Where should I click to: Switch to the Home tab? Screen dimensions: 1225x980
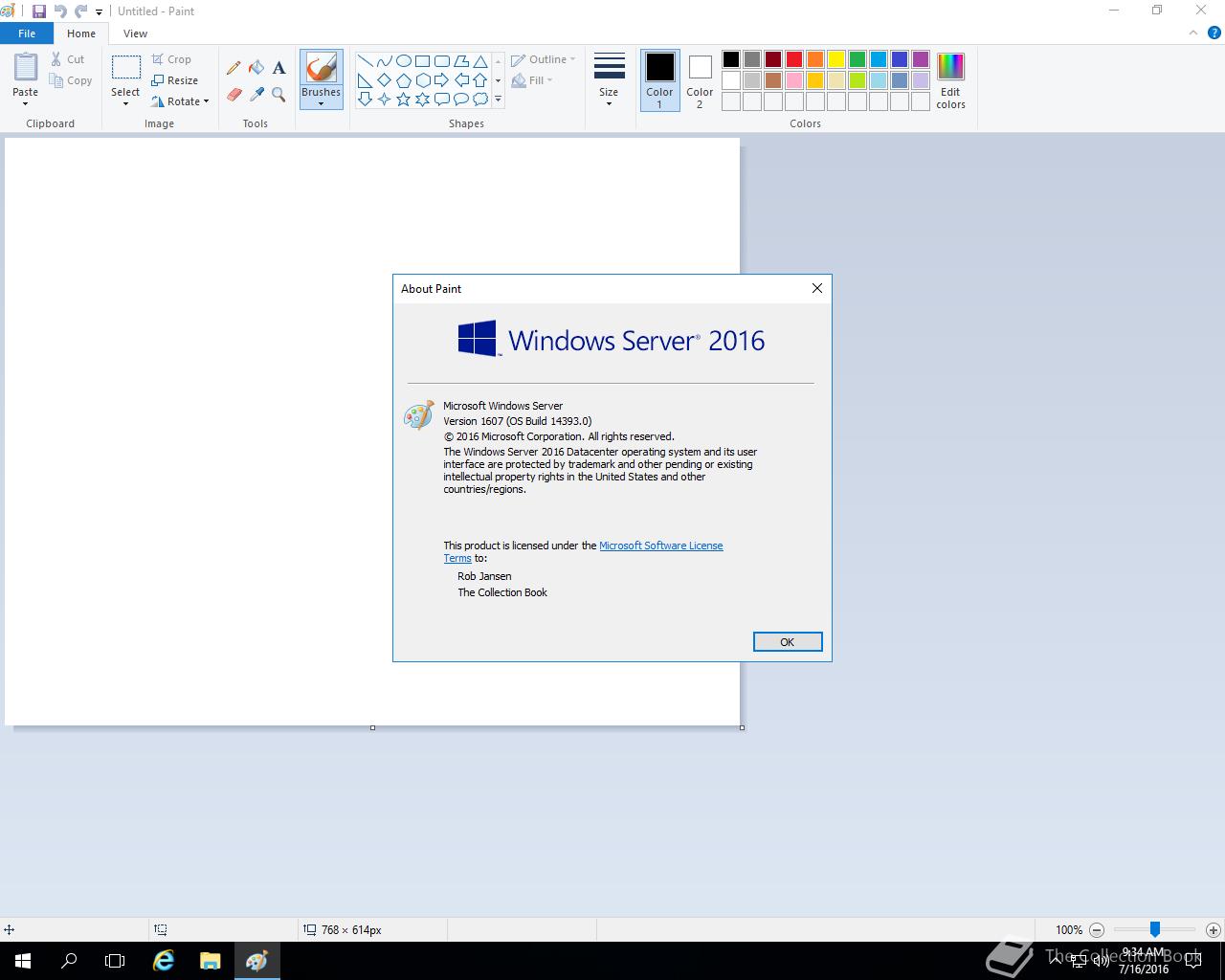coord(81,33)
